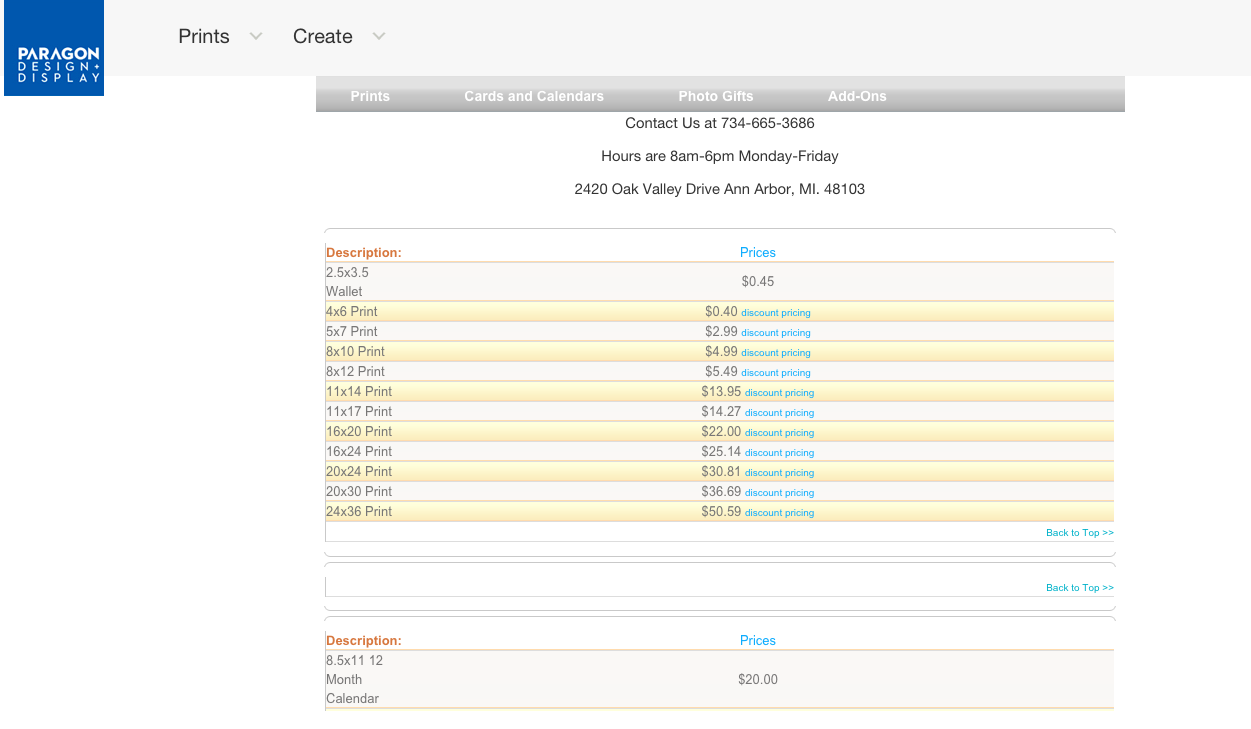Image resolution: width=1251 pixels, height=729 pixels.
Task: Open discount pricing for 4x6 Print
Action: tap(776, 313)
